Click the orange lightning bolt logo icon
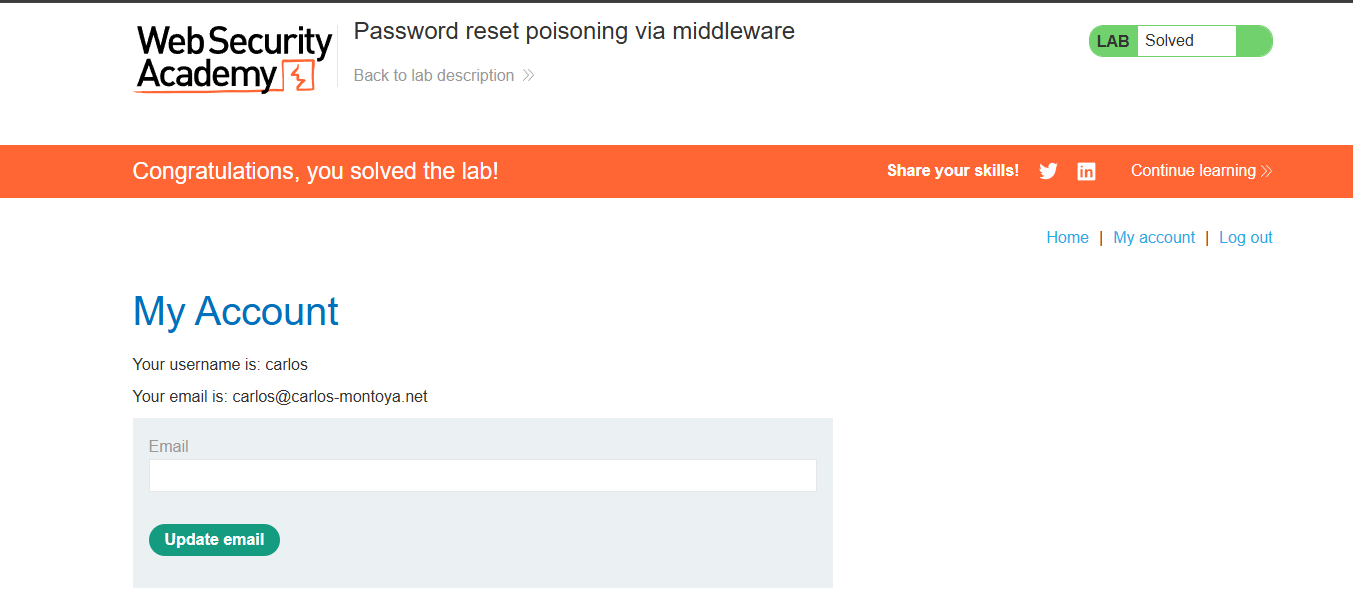The image size is (1353, 611). pos(298,76)
